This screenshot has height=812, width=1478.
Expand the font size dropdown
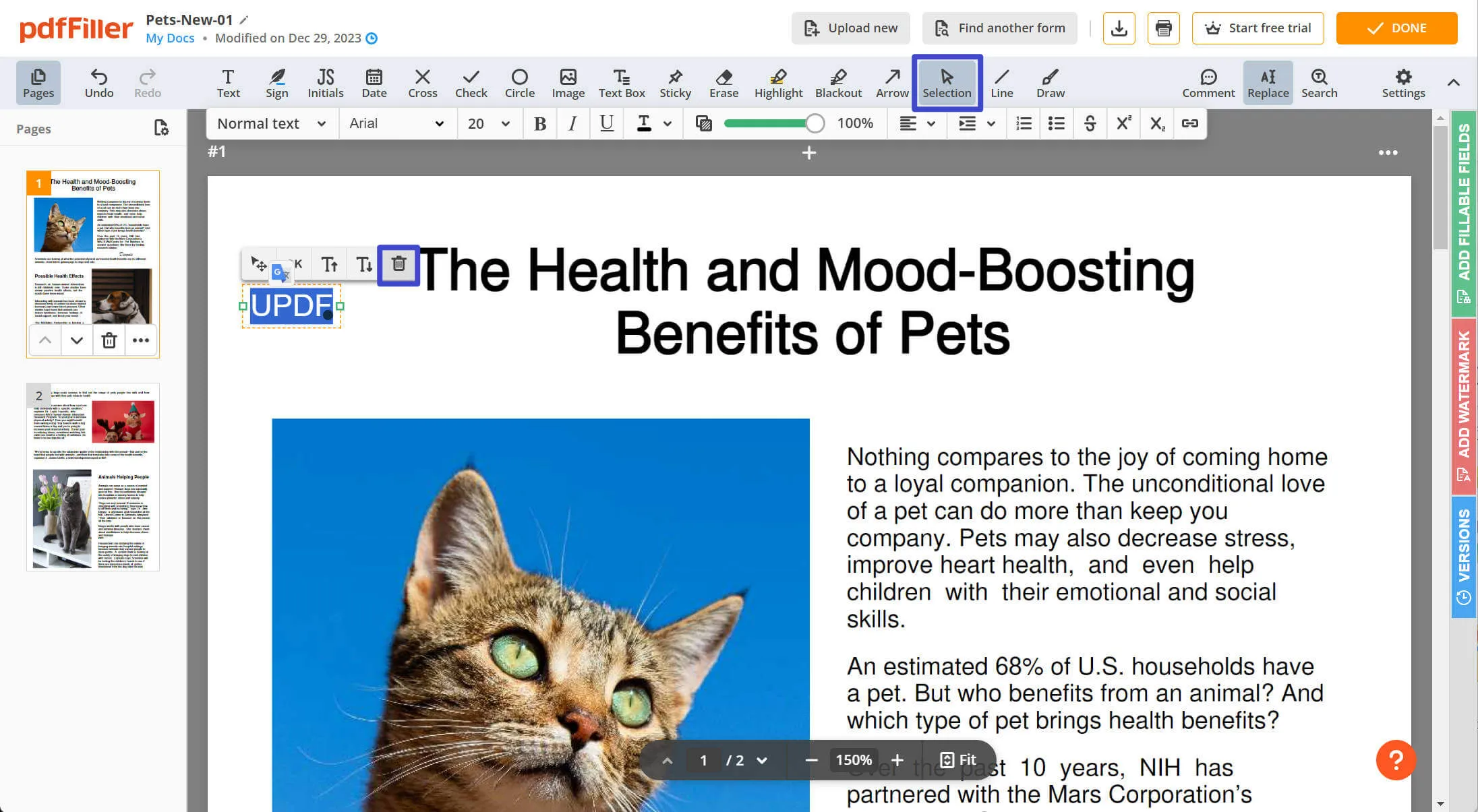coord(505,123)
